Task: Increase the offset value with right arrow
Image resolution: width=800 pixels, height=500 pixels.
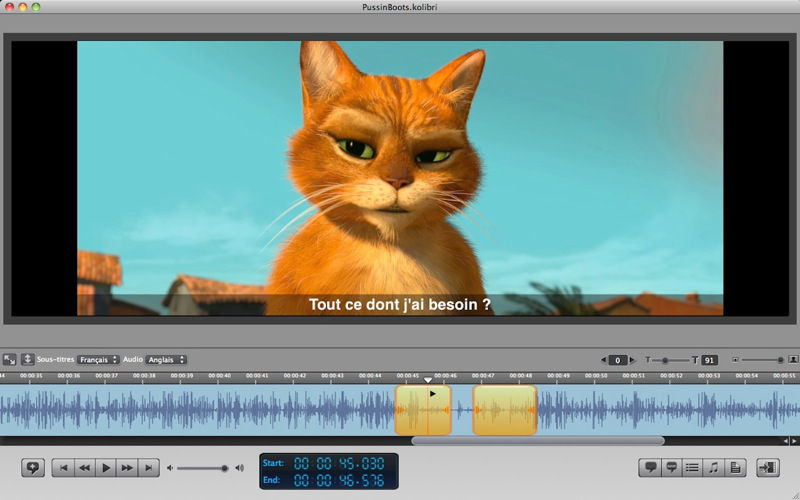Action: click(632, 360)
